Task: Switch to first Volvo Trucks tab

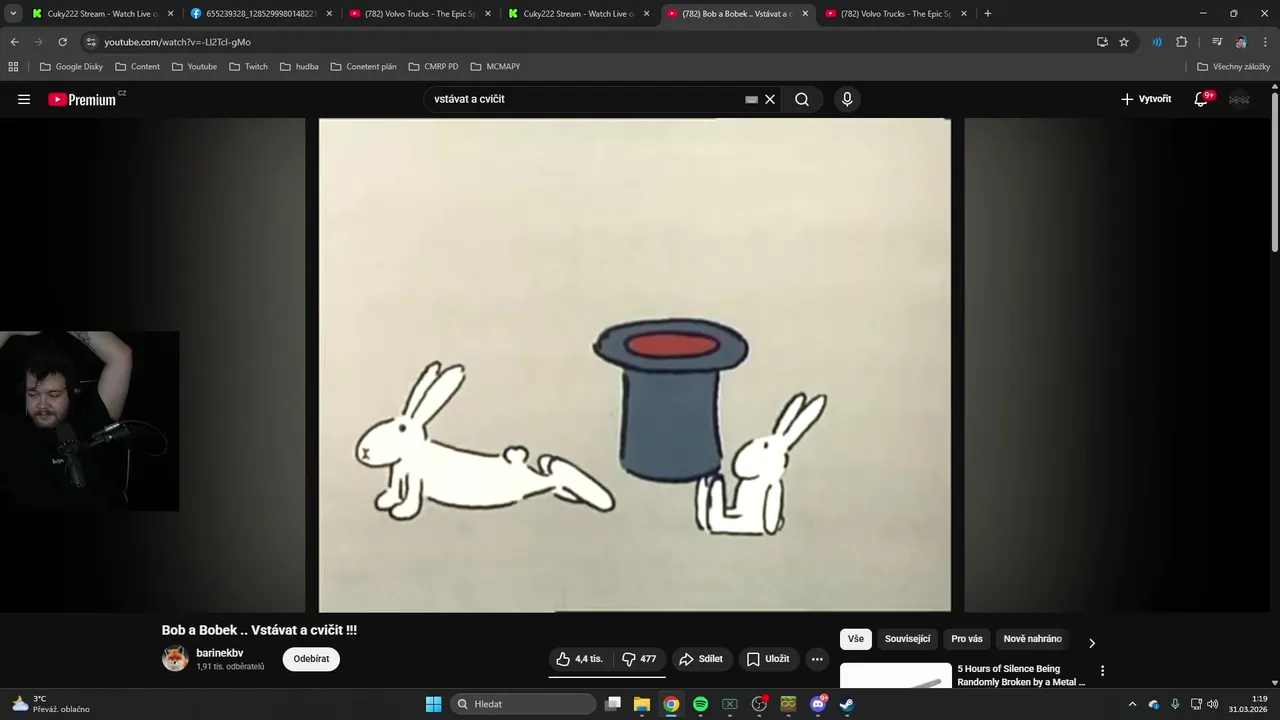Action: [420, 14]
